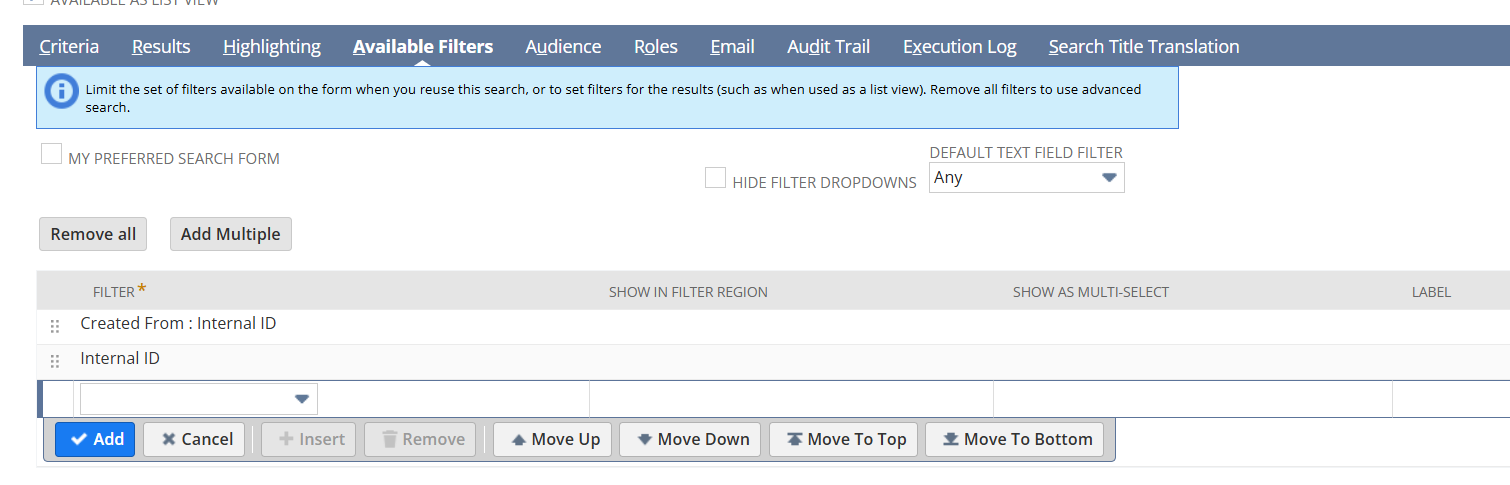Enable My Preferred Search Form checkbox
This screenshot has width=1510, height=485.
51,154
